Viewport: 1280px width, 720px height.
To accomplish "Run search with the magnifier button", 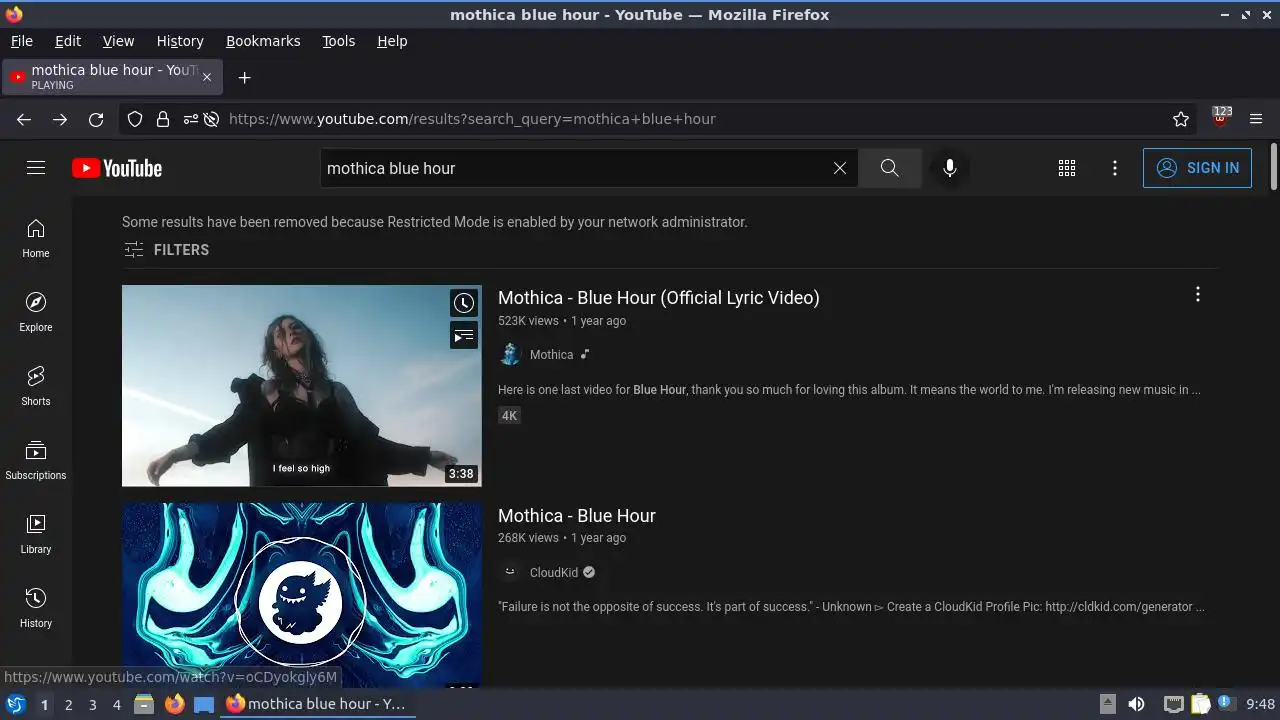I will [x=889, y=168].
